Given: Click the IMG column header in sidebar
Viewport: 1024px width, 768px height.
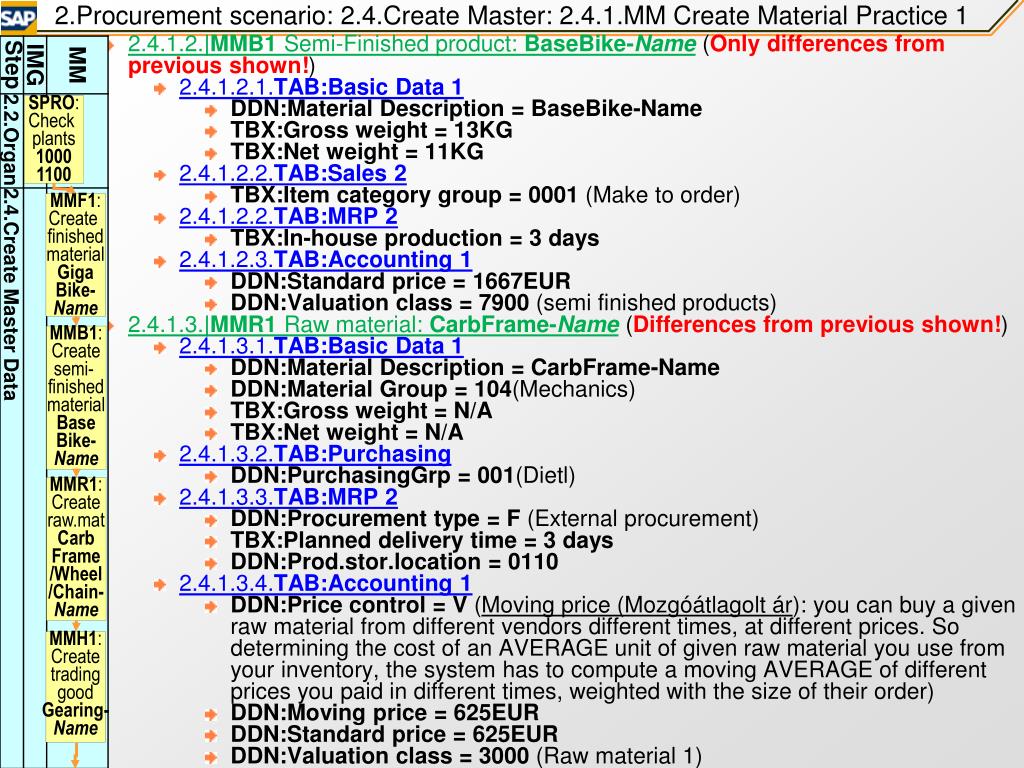Looking at the screenshot, I should pyautogui.click(x=35, y=65).
